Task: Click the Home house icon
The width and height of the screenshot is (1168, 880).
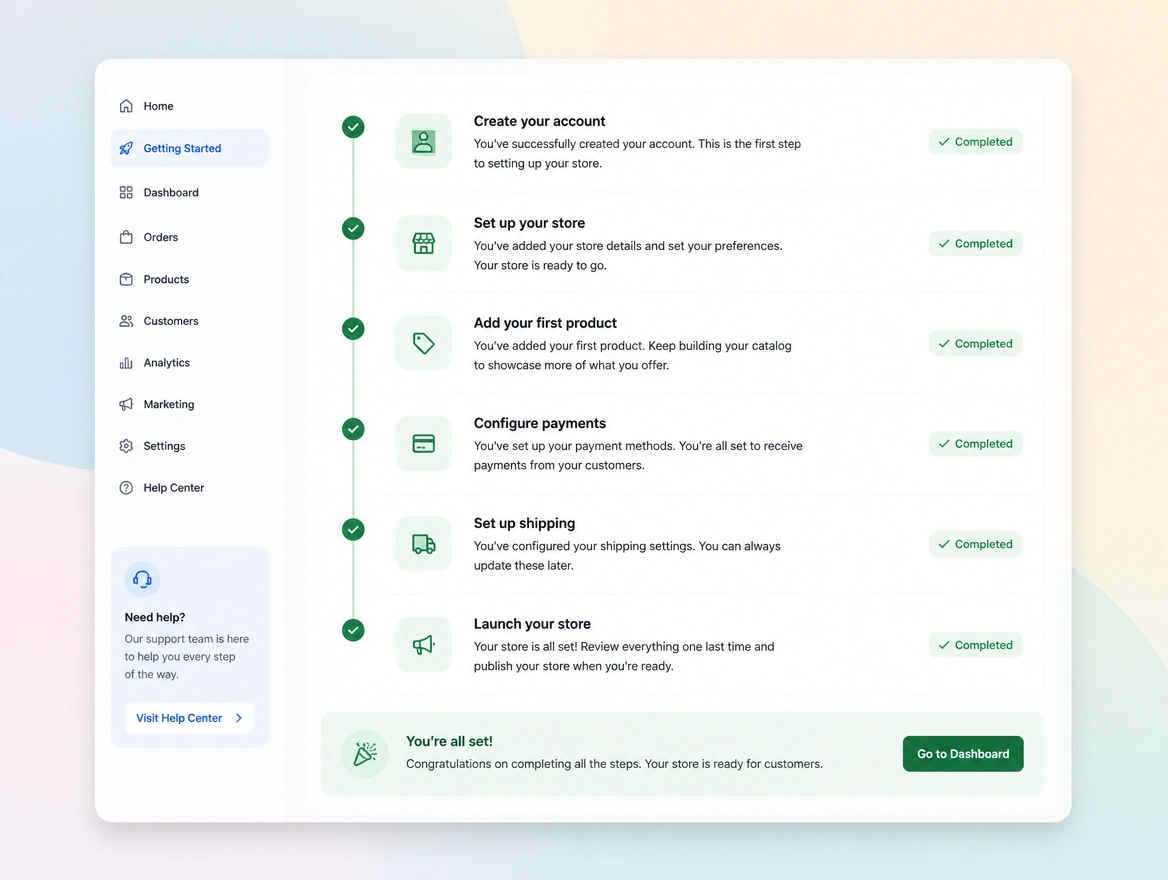Action: tap(126, 106)
